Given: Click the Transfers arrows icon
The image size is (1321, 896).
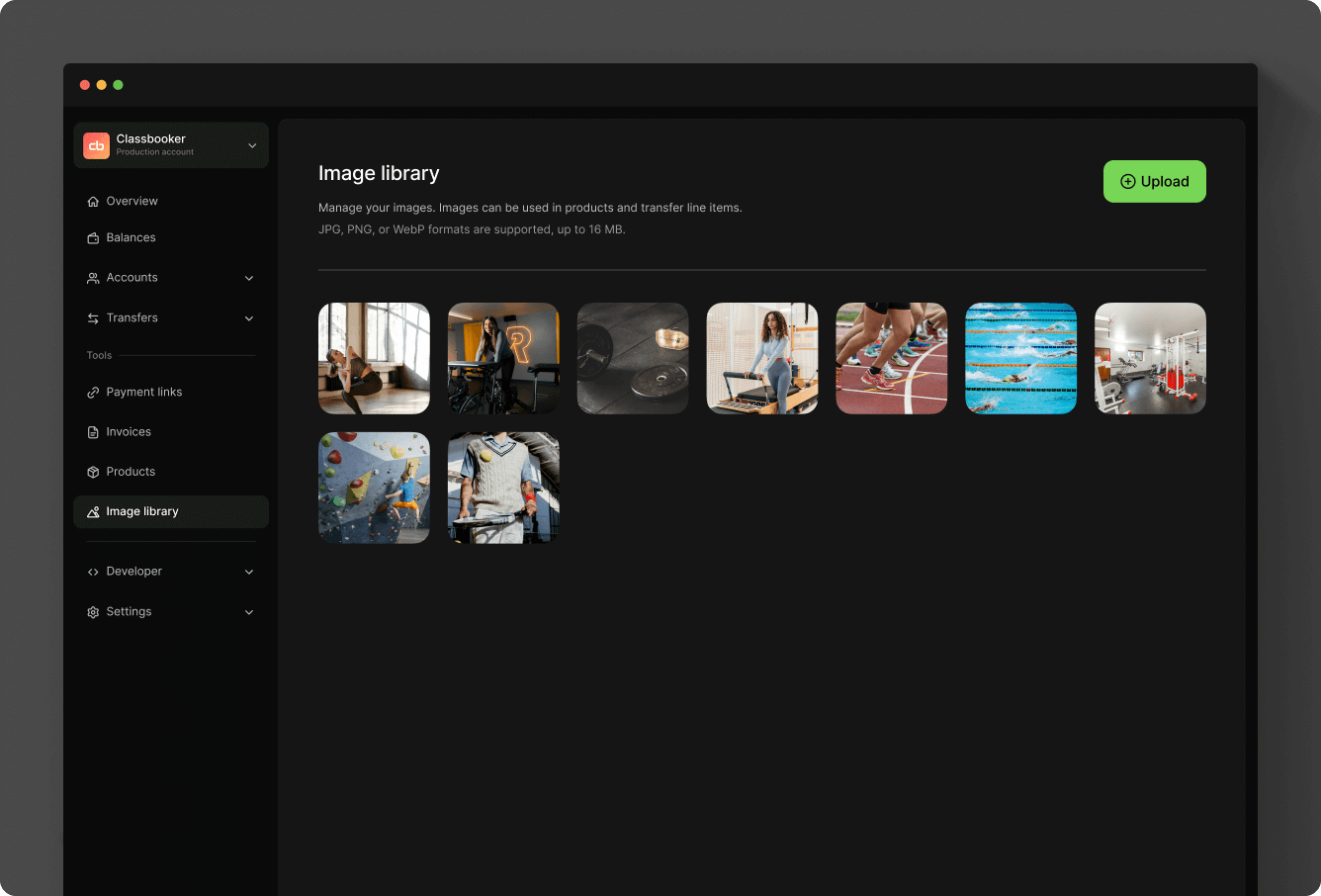Looking at the screenshot, I should tap(92, 317).
